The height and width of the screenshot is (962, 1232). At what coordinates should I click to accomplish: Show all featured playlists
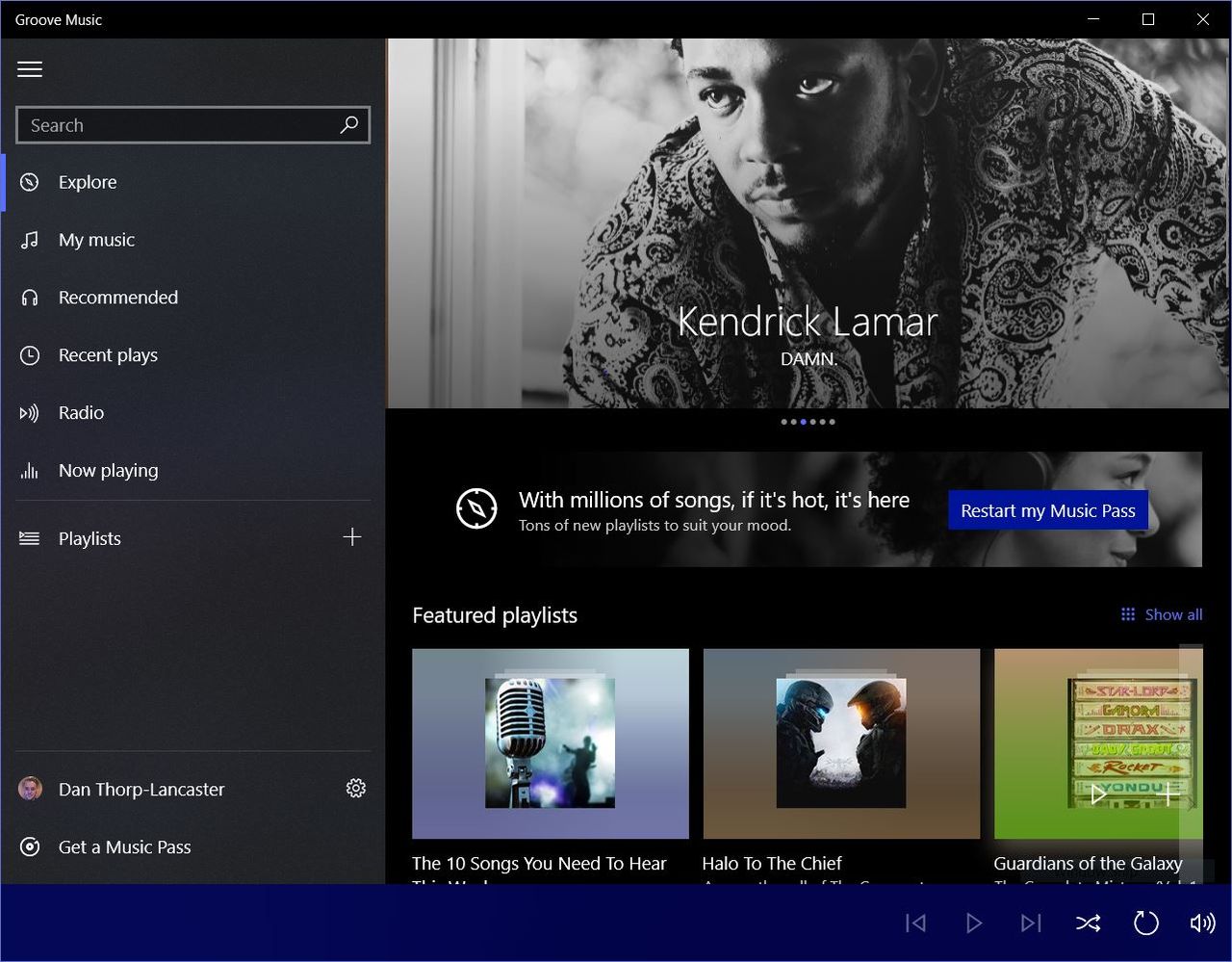click(1173, 614)
